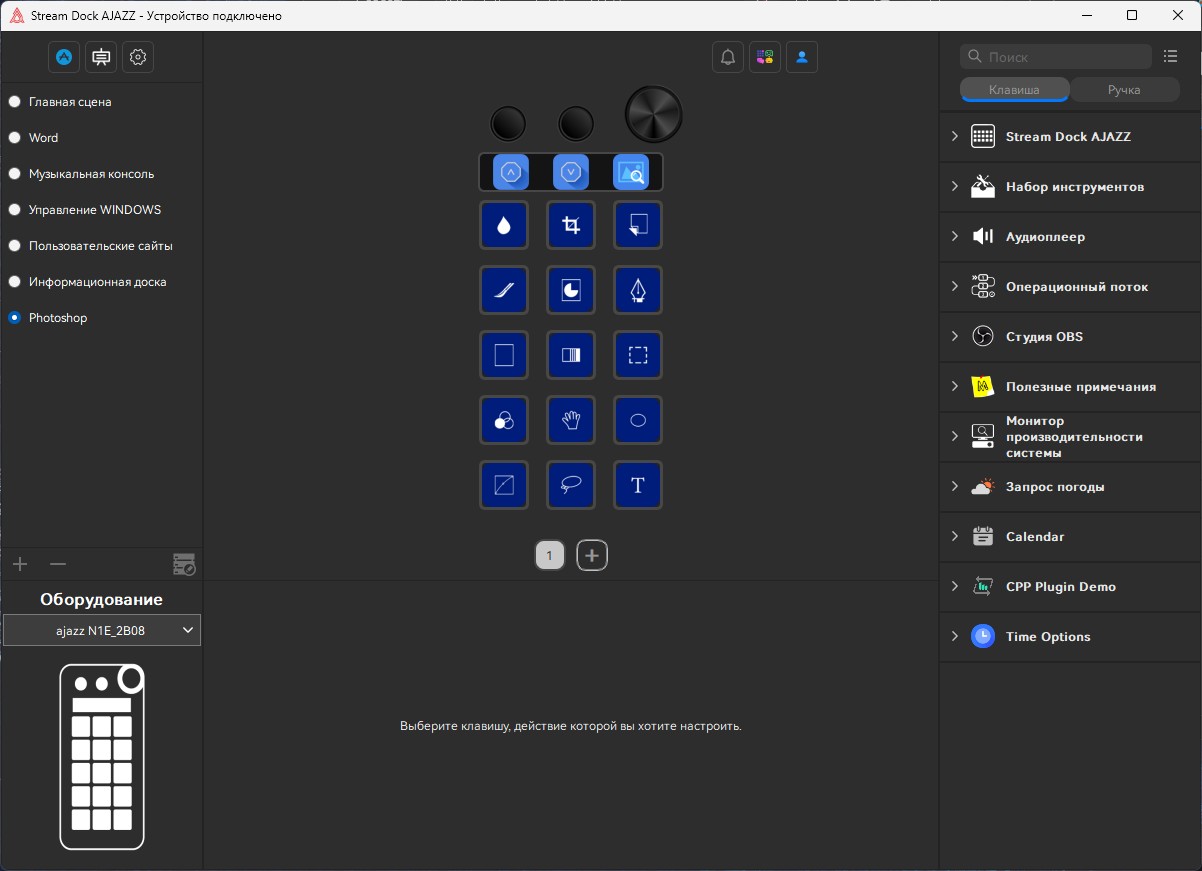Expand the Time Options category
This screenshot has height=871, width=1202.
[1070, 637]
